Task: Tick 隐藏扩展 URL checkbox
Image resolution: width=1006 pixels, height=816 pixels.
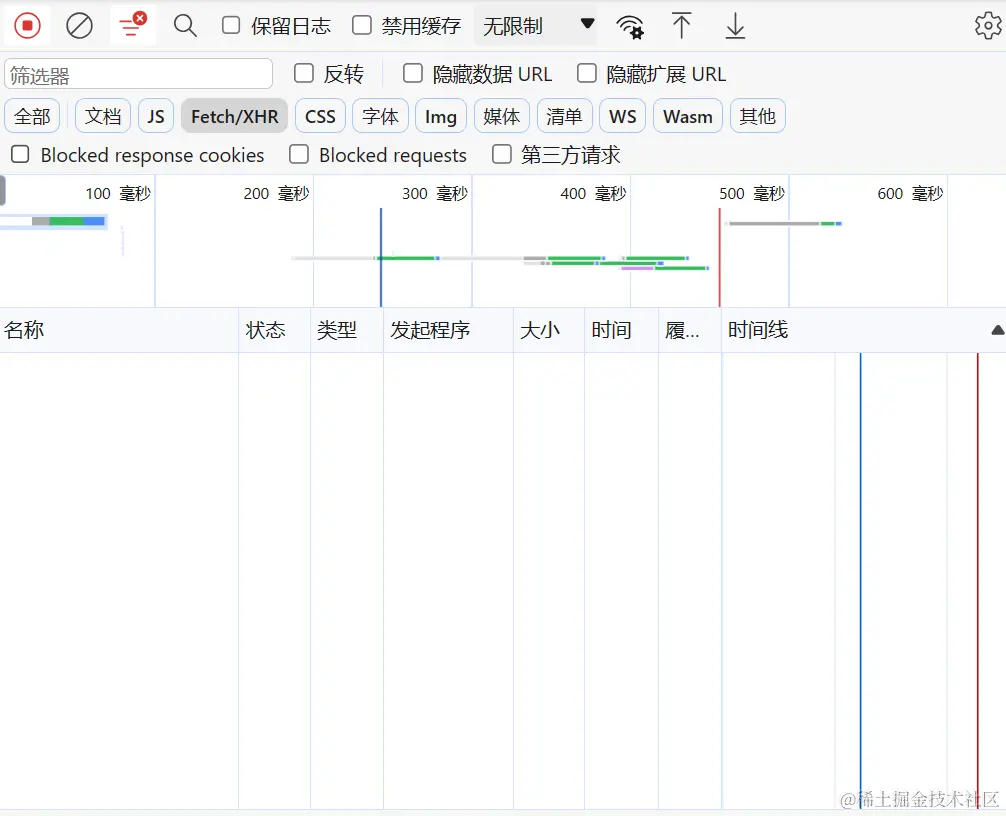Action: click(x=586, y=74)
